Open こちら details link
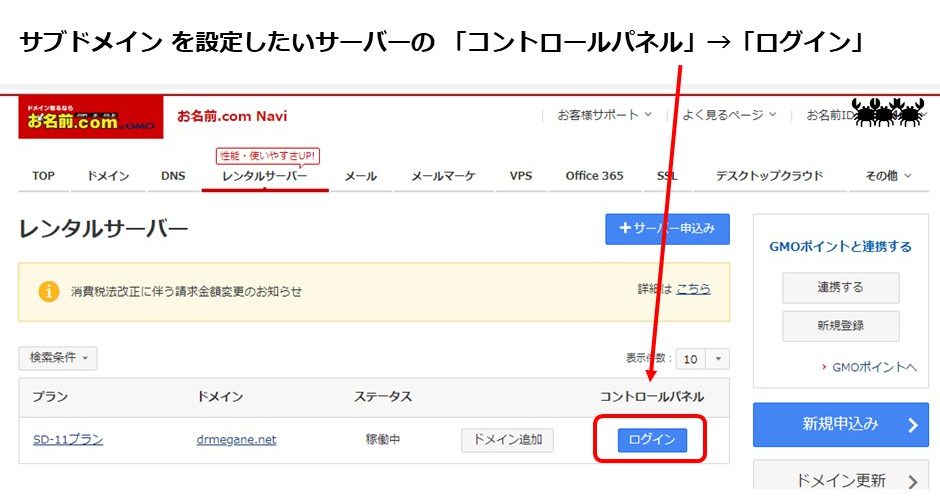940x504 pixels. point(693,289)
